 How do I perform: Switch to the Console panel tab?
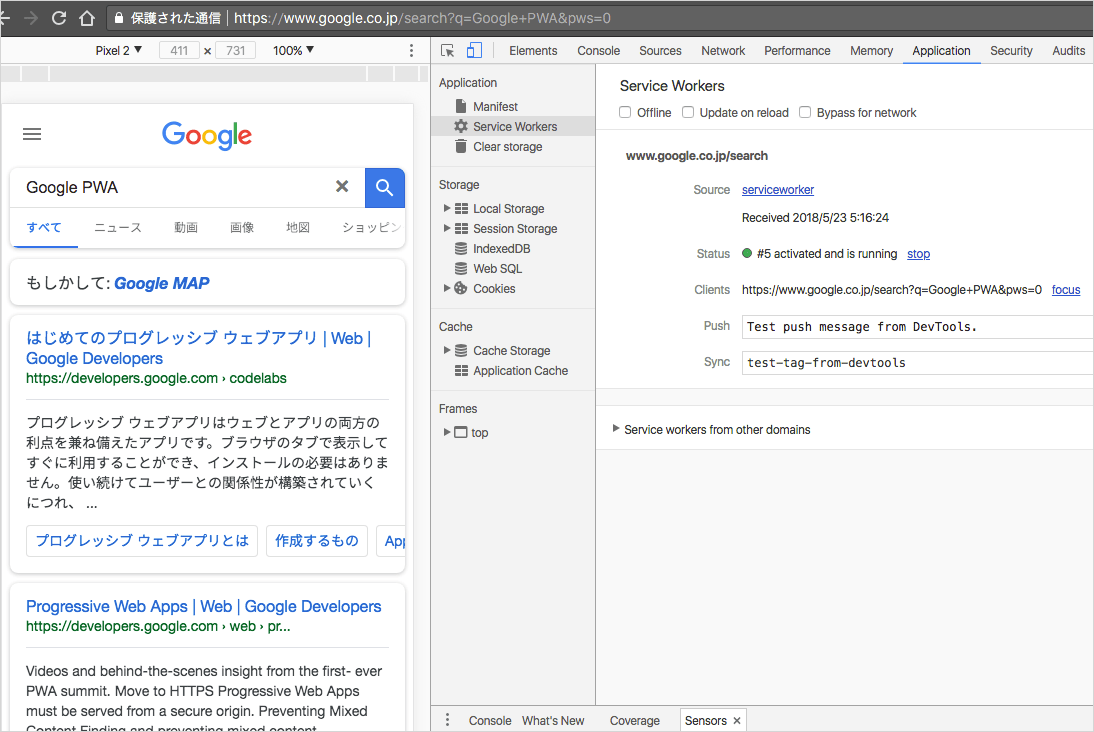coord(599,50)
